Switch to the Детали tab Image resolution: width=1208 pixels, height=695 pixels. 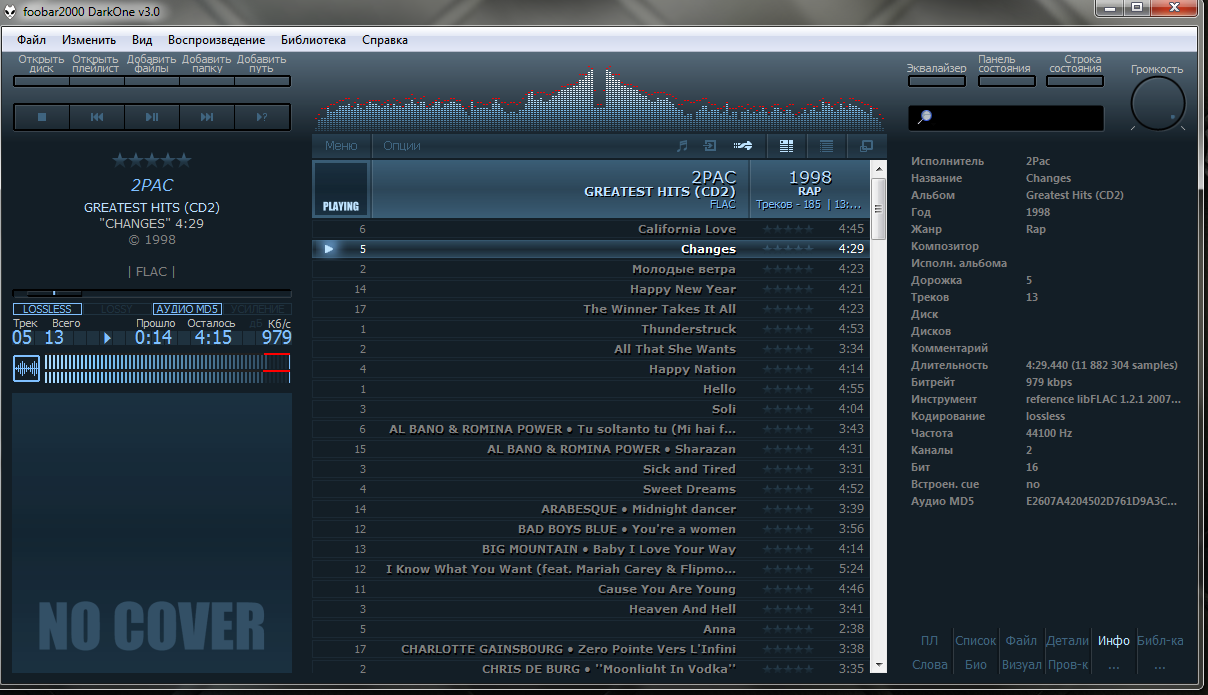coord(1067,641)
